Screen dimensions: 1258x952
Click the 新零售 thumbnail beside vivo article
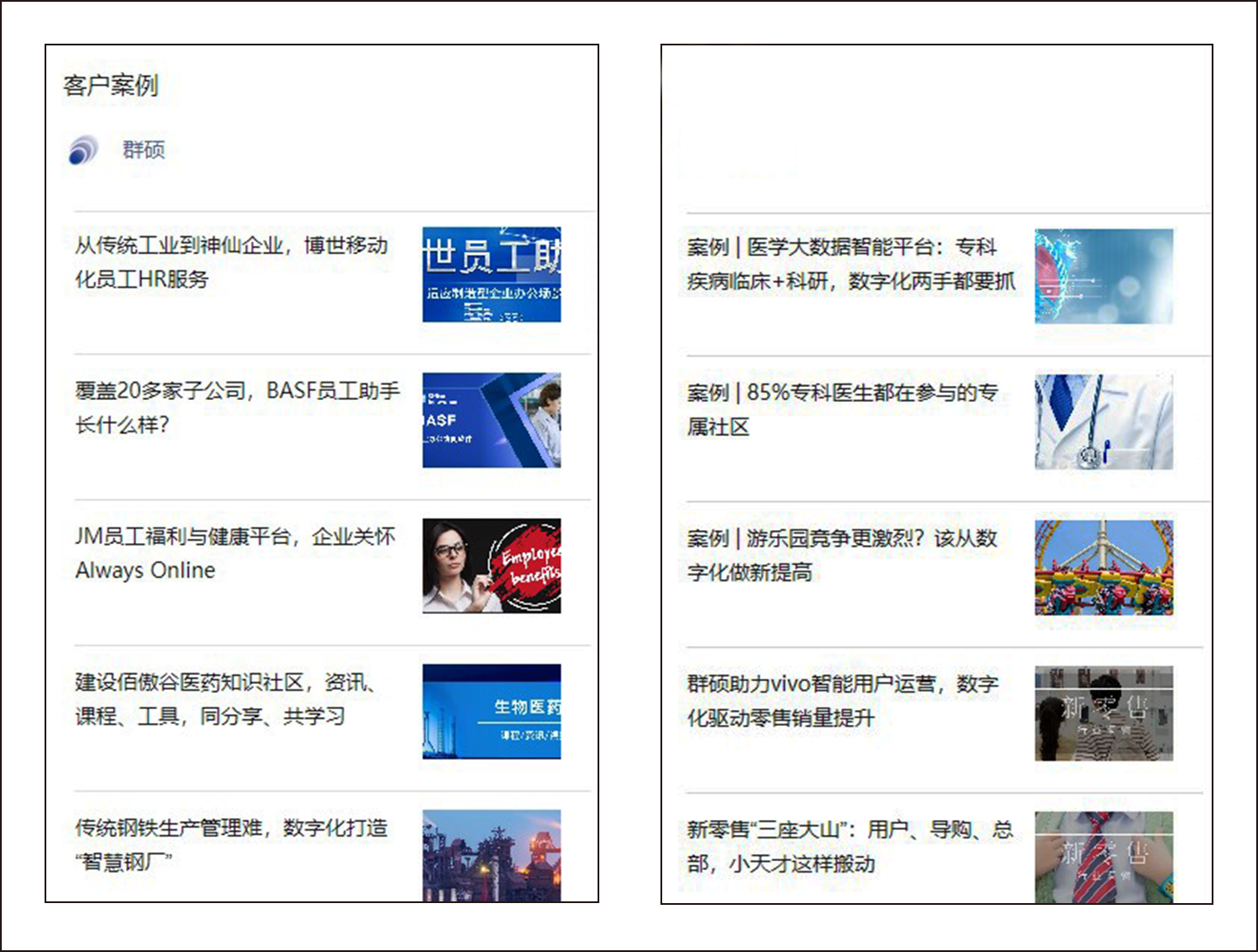[1103, 714]
